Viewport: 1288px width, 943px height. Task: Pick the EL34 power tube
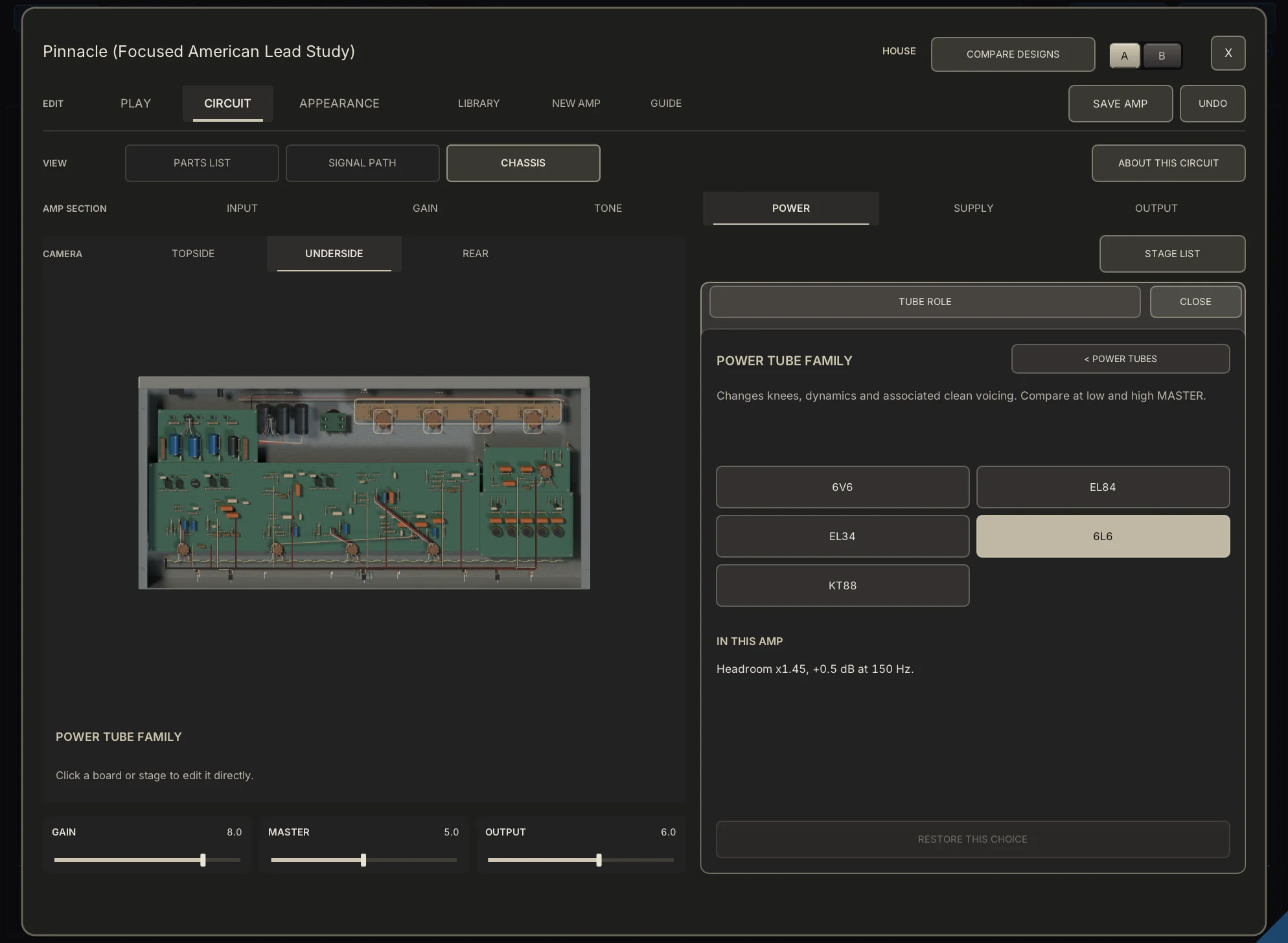click(x=842, y=536)
